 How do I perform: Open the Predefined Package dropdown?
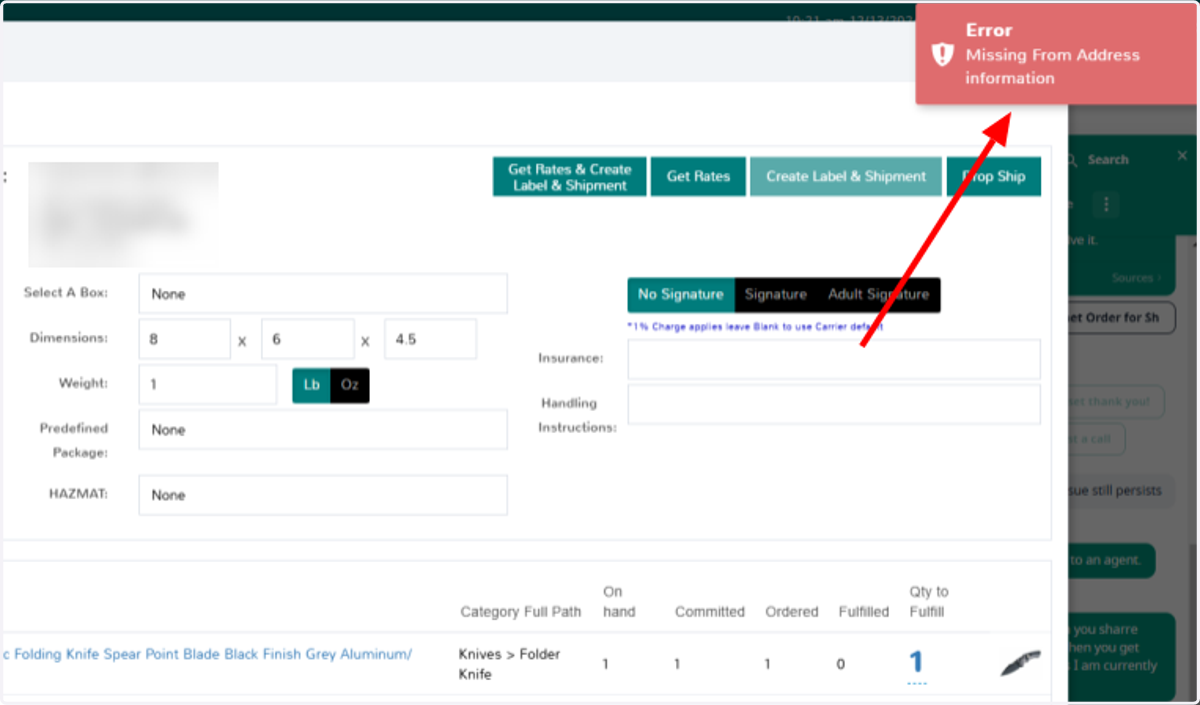[x=323, y=430]
